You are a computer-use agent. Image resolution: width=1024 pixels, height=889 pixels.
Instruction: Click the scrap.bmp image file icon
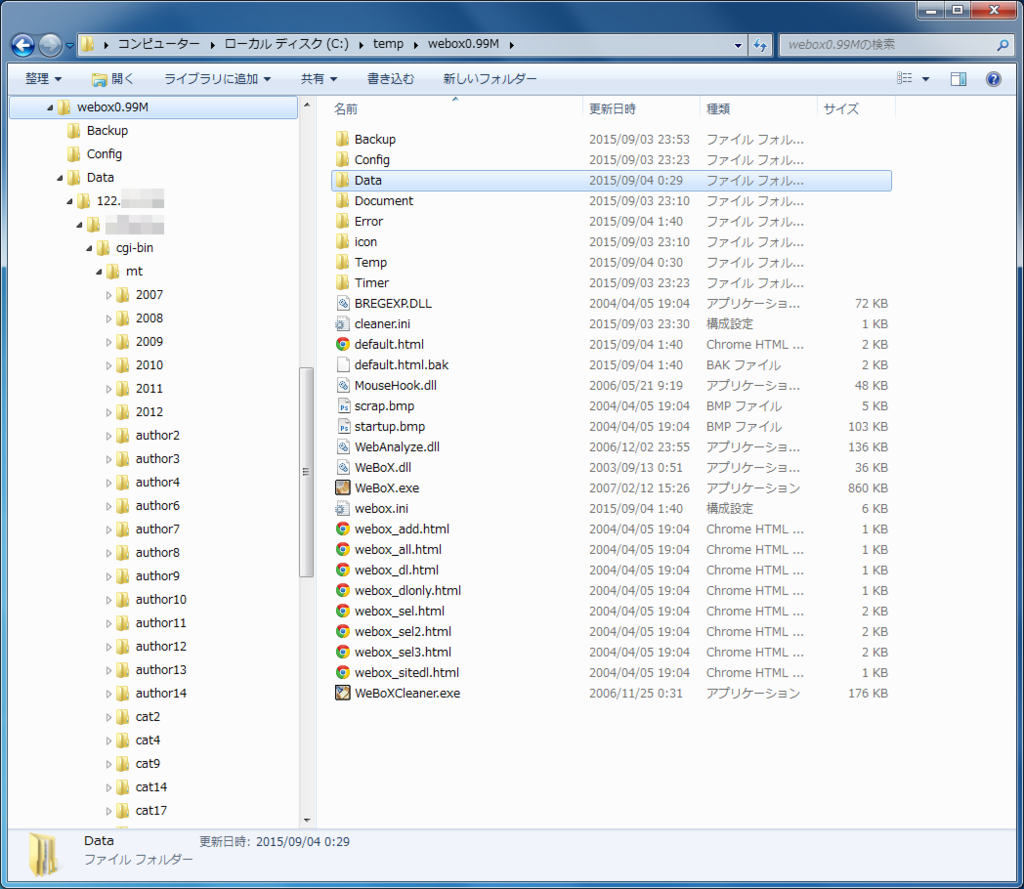(343, 406)
